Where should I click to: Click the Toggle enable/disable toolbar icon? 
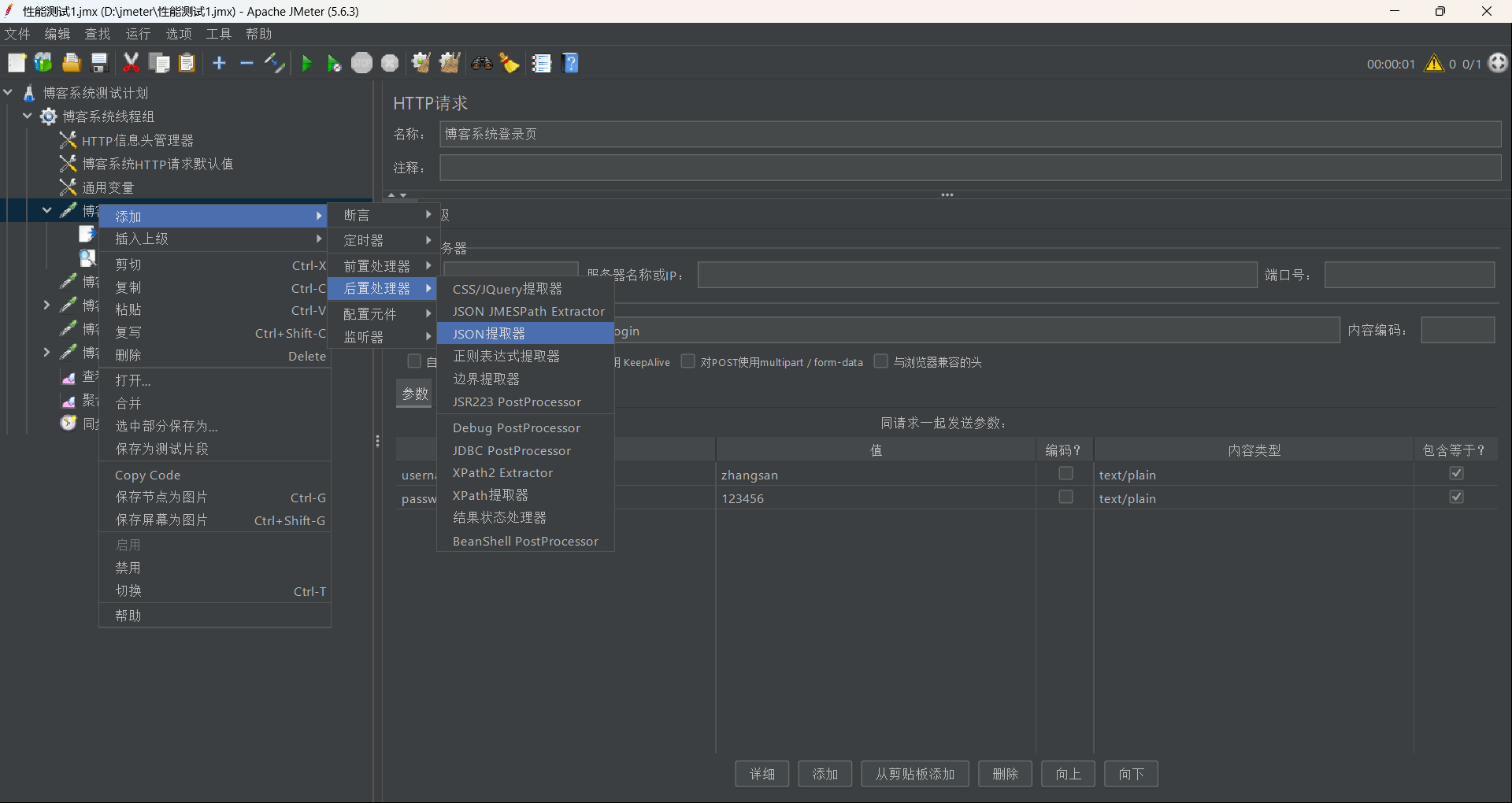[274, 63]
